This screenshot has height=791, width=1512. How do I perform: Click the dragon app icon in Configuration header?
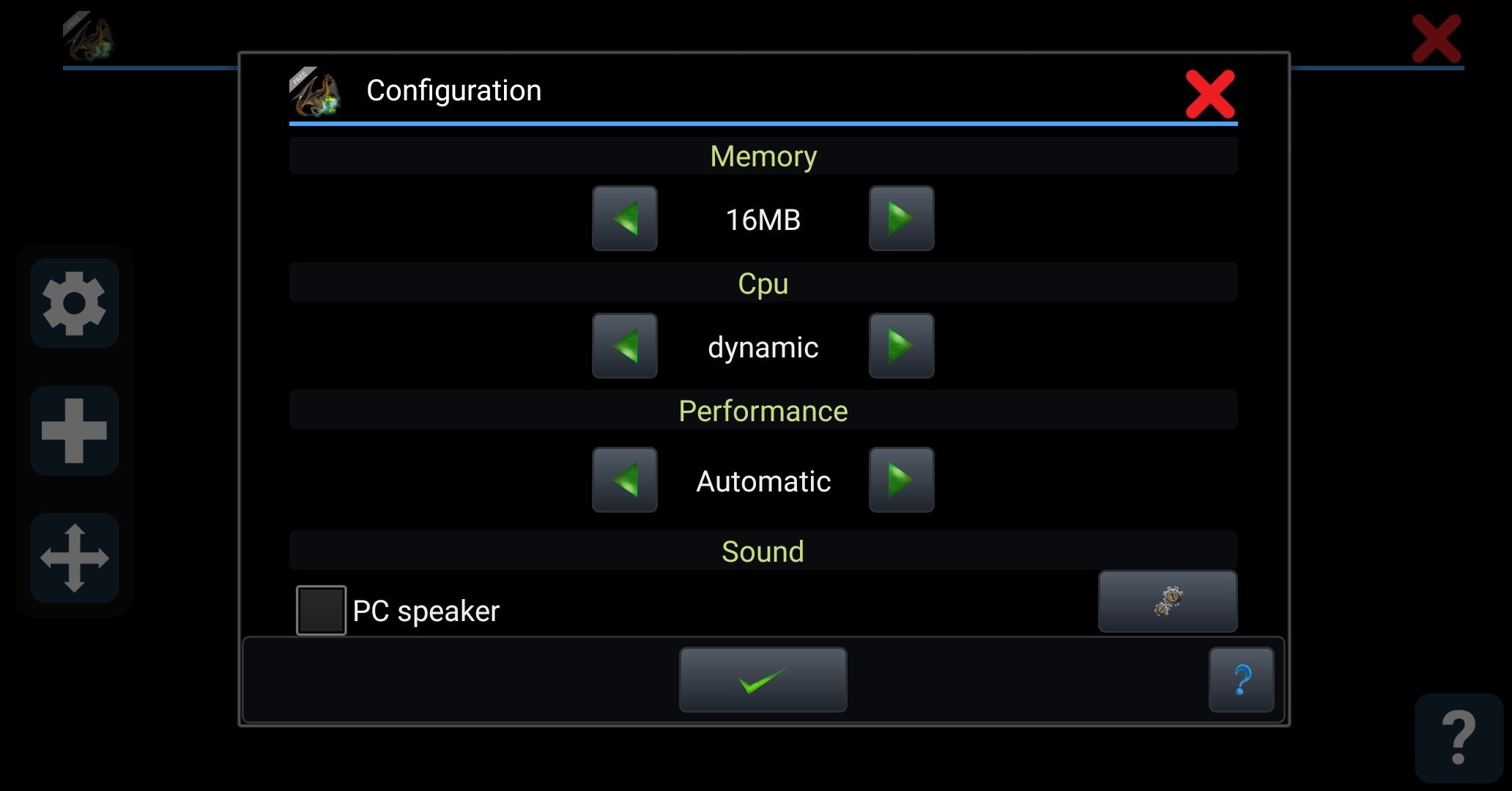(315, 92)
